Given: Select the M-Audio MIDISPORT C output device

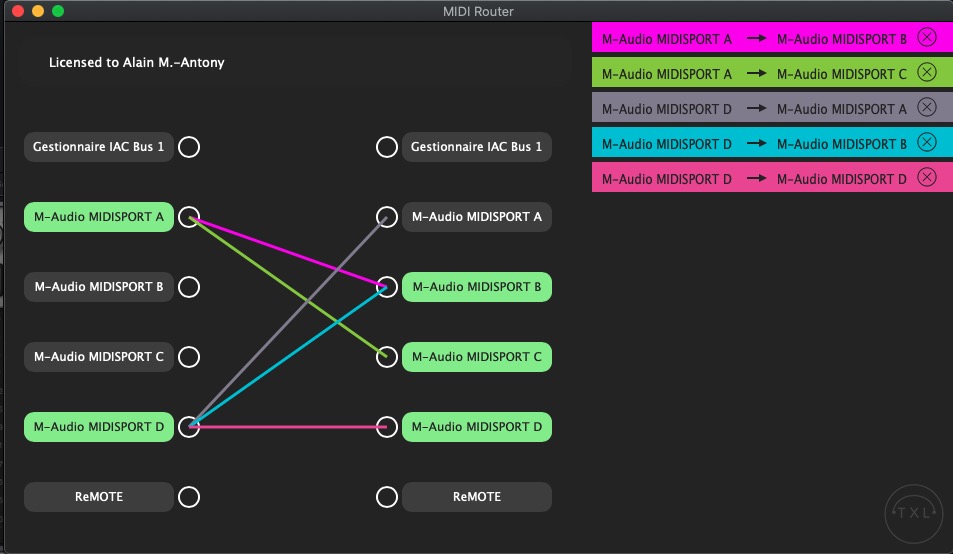Looking at the screenshot, I should coord(476,357).
